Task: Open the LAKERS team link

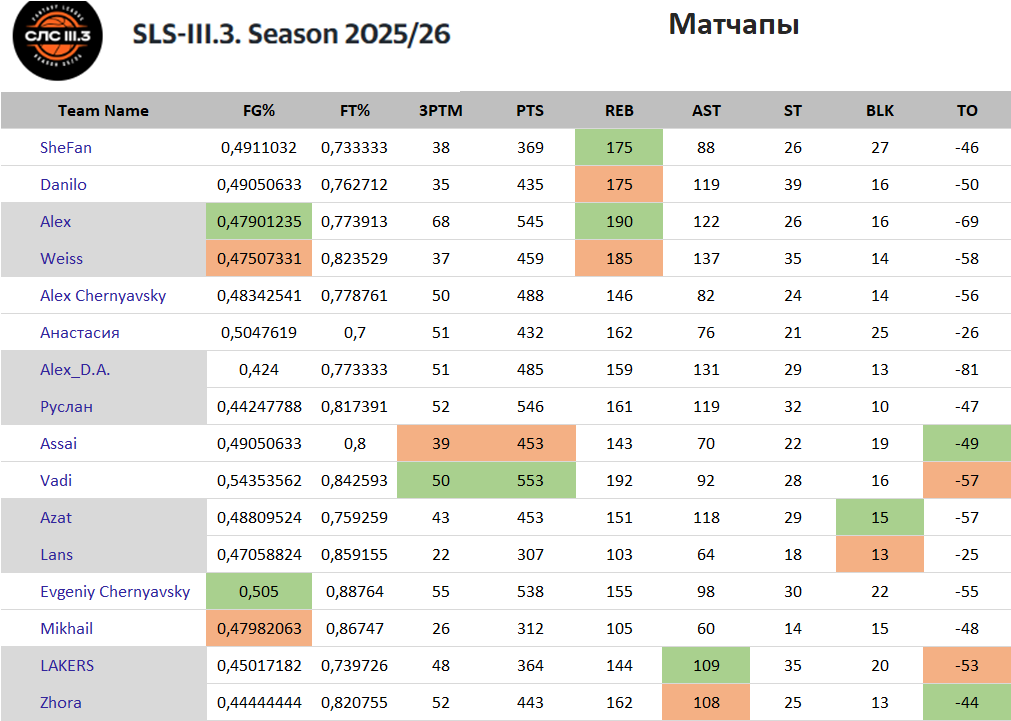Action: click(67, 666)
